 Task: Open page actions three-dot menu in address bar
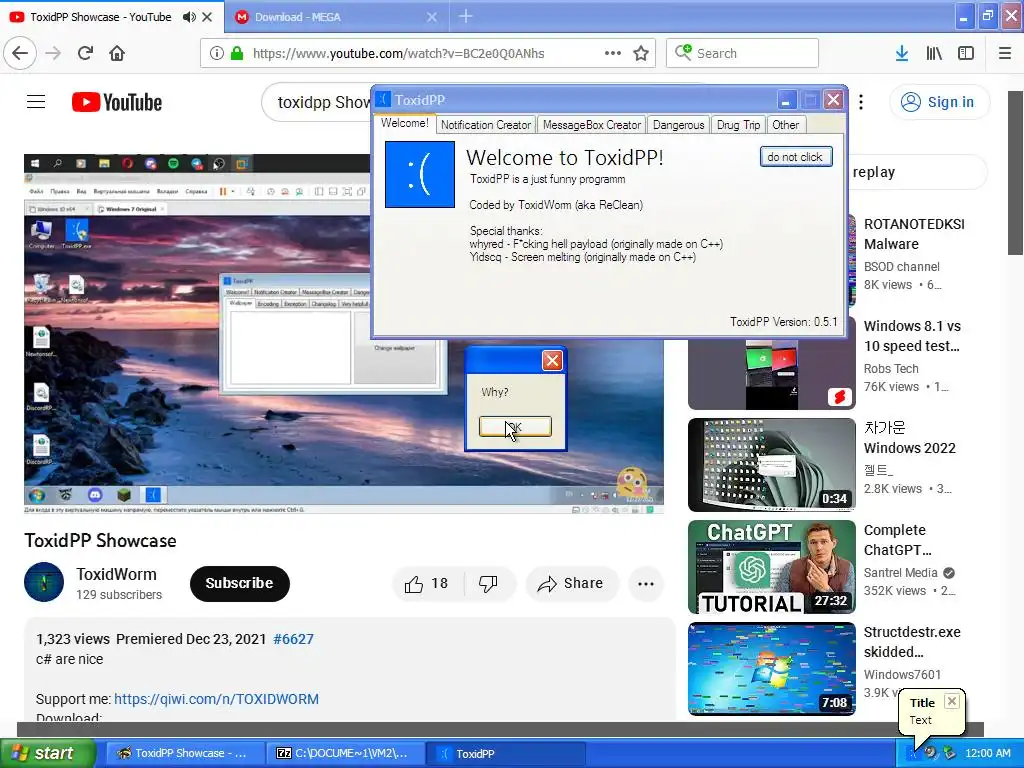coord(612,53)
